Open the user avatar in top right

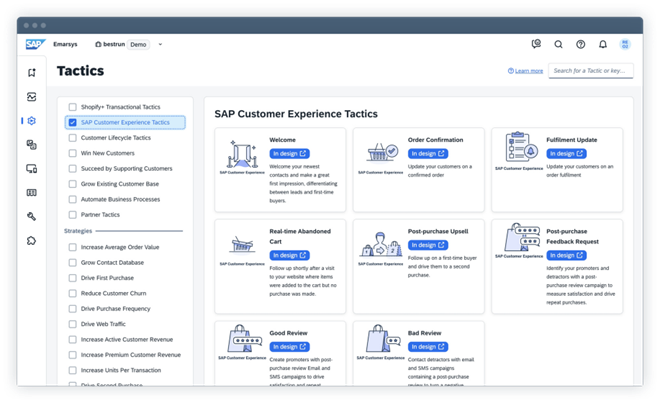[x=625, y=44]
